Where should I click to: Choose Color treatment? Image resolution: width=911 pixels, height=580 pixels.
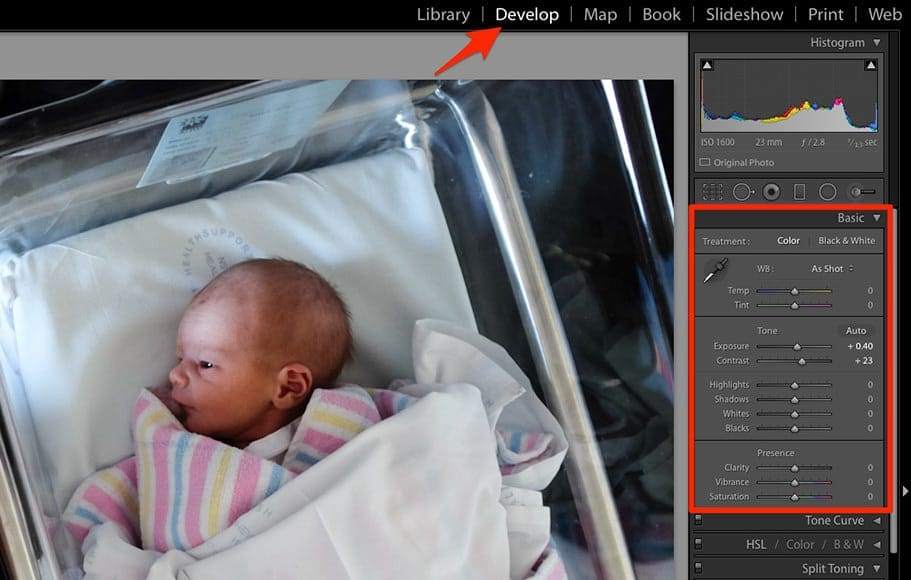click(x=788, y=241)
